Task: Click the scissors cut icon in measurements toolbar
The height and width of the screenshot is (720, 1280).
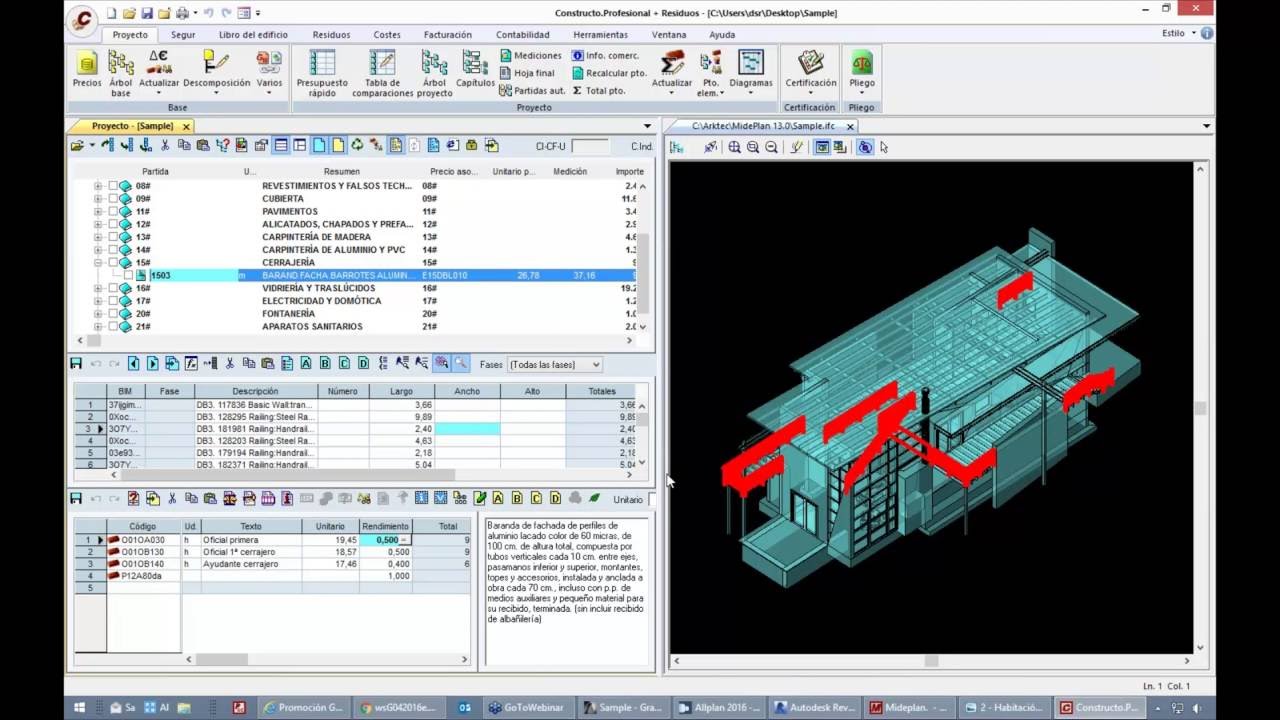Action: 229,363
